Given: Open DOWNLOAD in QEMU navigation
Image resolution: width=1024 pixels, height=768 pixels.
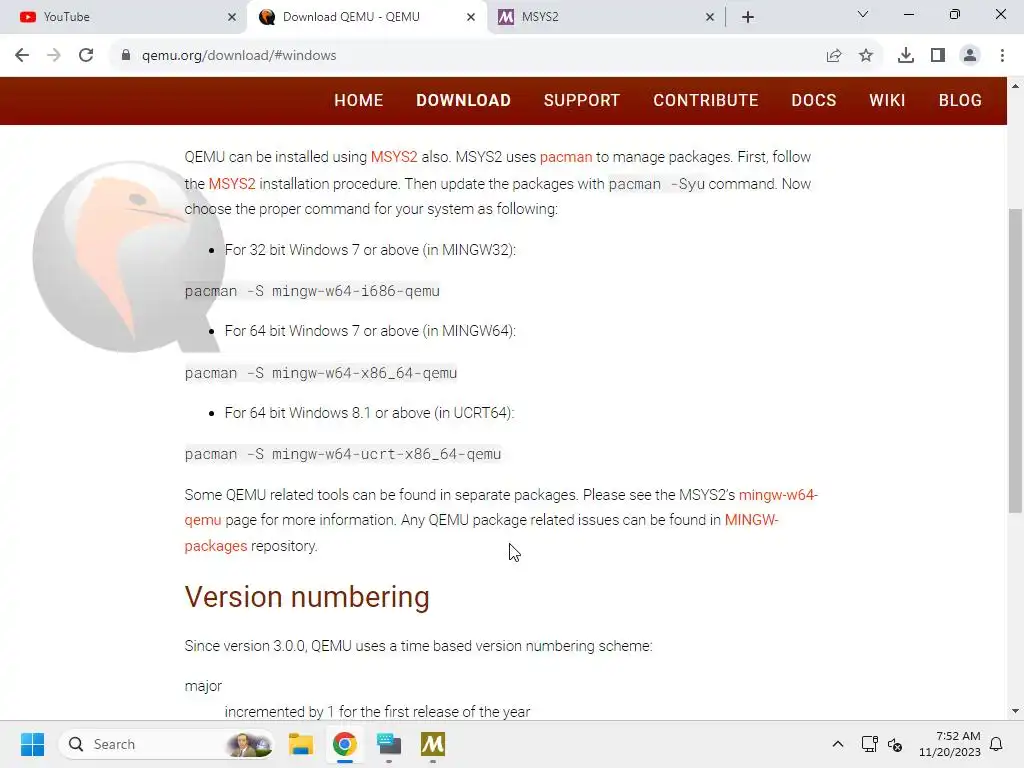Looking at the screenshot, I should point(464,101).
